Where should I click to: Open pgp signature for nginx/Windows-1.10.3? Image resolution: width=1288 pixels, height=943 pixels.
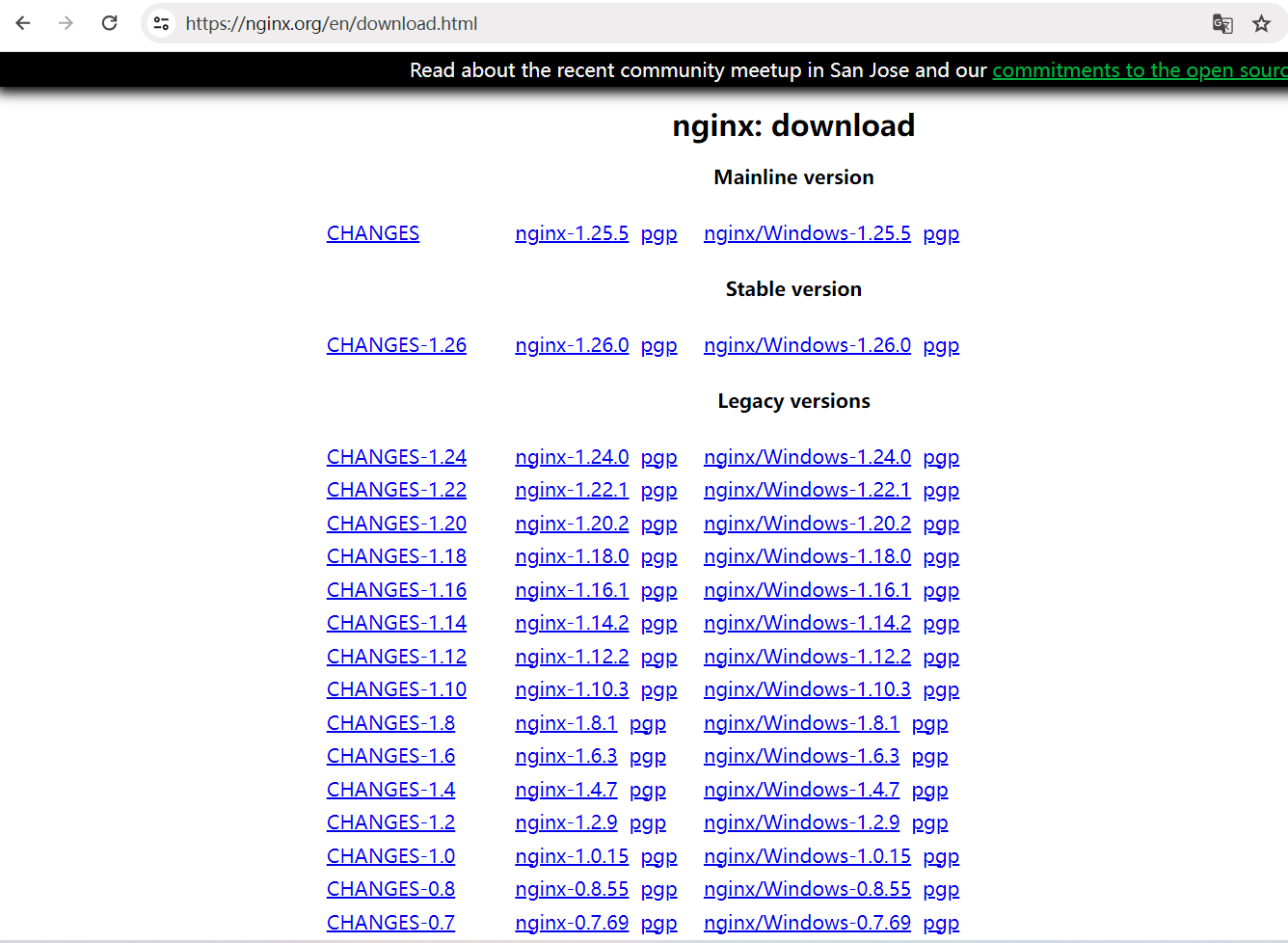click(x=941, y=690)
